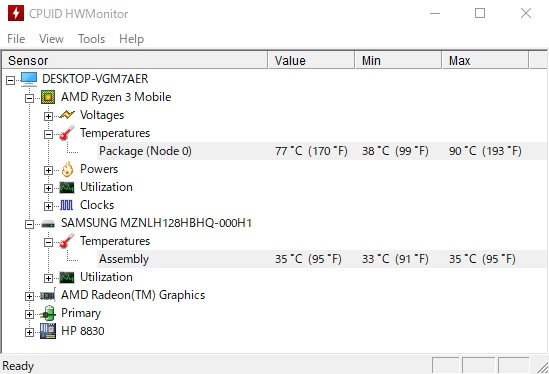Click the Value column header
549x374 pixels.
coord(311,61)
